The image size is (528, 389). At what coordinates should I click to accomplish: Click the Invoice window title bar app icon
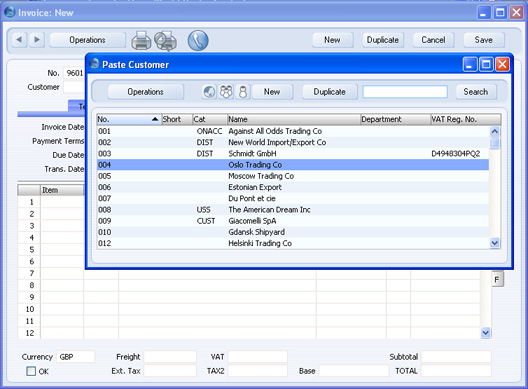coord(10,12)
